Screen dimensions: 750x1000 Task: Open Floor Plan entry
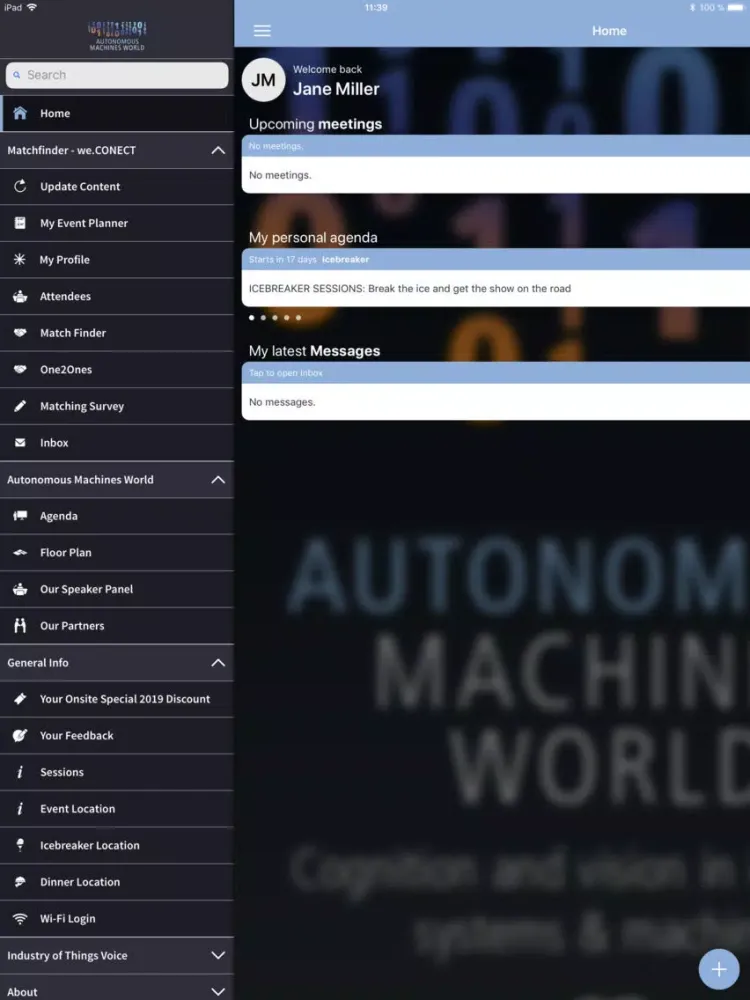pyautogui.click(x=117, y=552)
